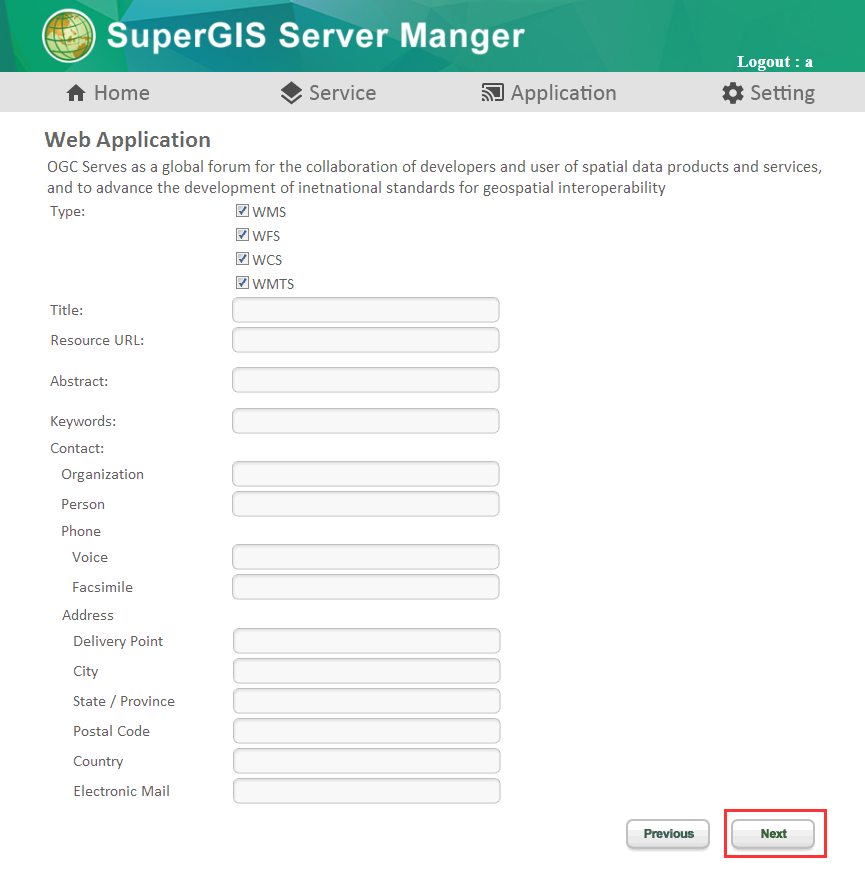This screenshot has height=881, width=865.
Task: Click the Application cast icon
Action: pyautogui.click(x=492, y=93)
